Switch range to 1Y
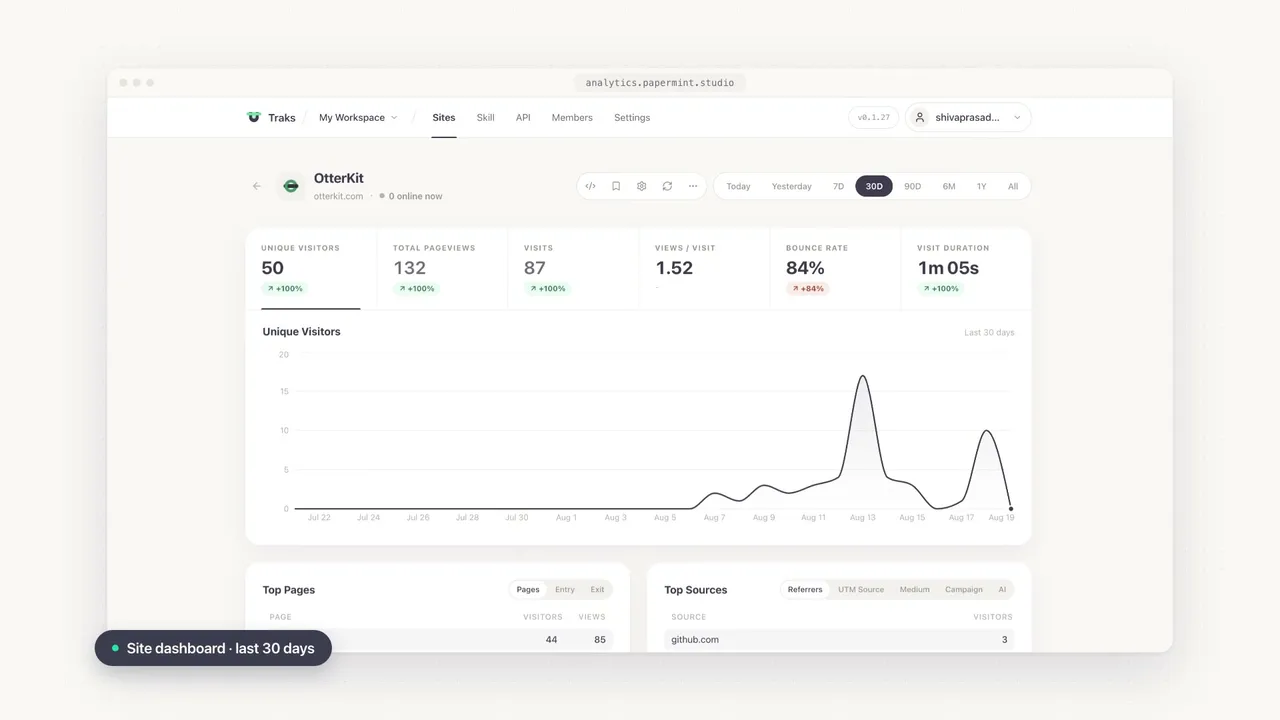The height and width of the screenshot is (720, 1280). (x=981, y=186)
